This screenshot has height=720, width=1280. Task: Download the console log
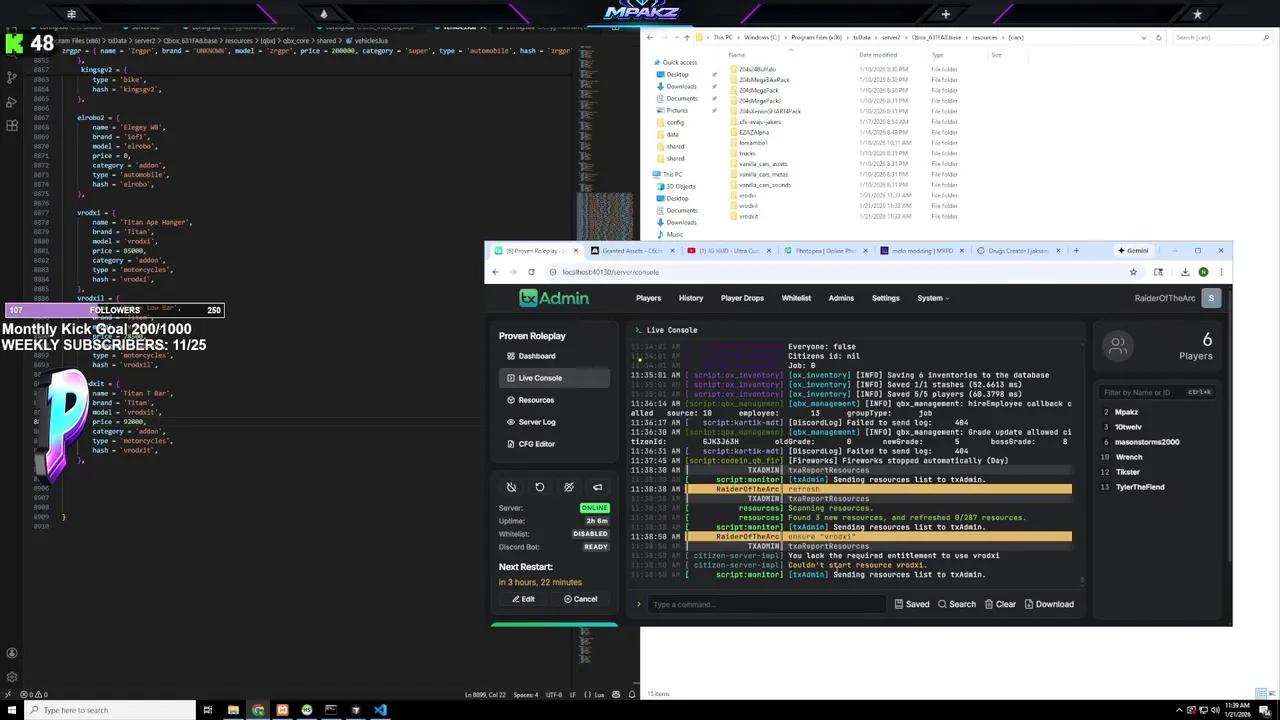pyautogui.click(x=1049, y=604)
